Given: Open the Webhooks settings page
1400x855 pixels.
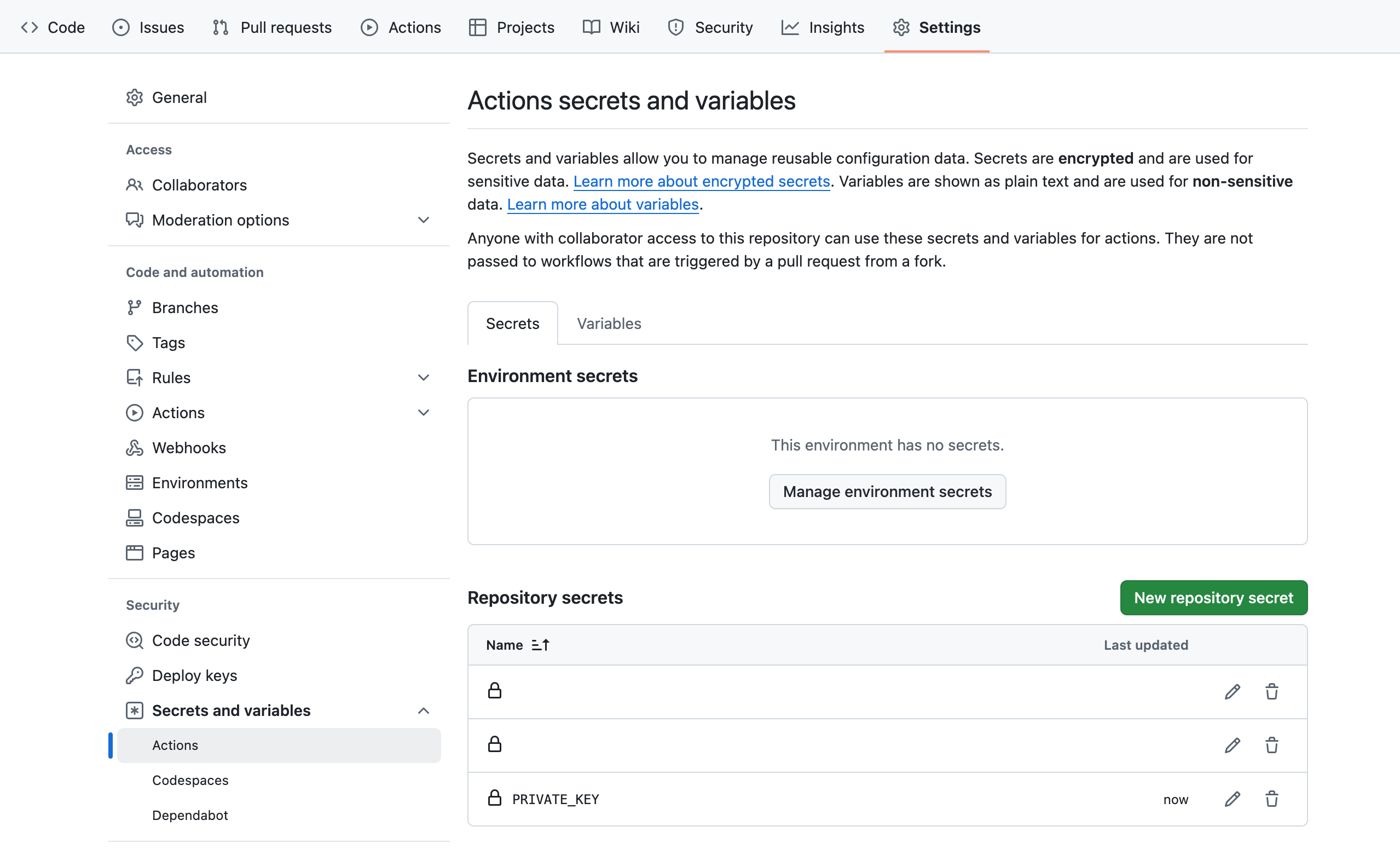Looking at the screenshot, I should tap(189, 448).
